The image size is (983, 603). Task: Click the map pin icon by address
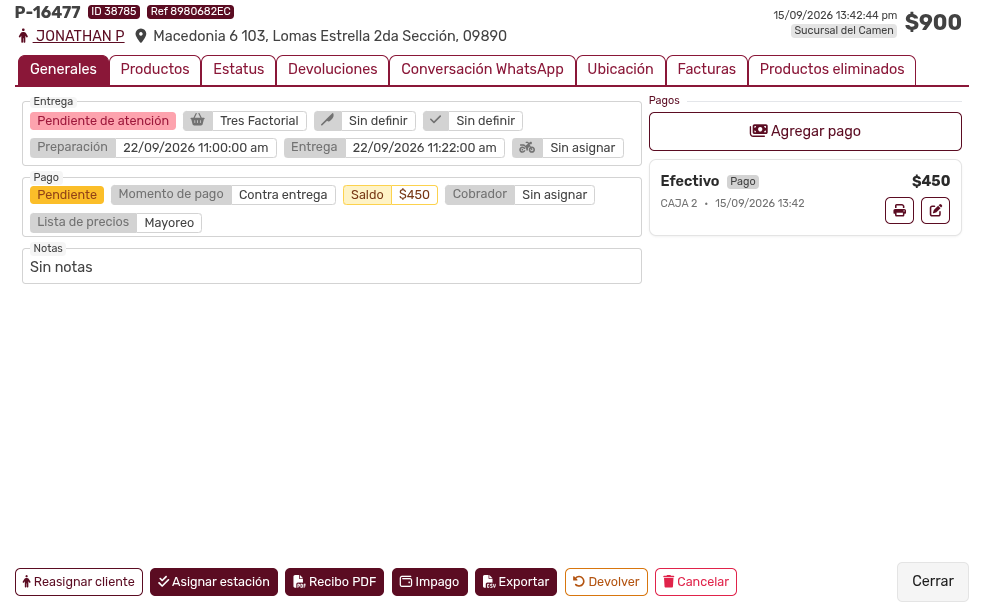[141, 36]
